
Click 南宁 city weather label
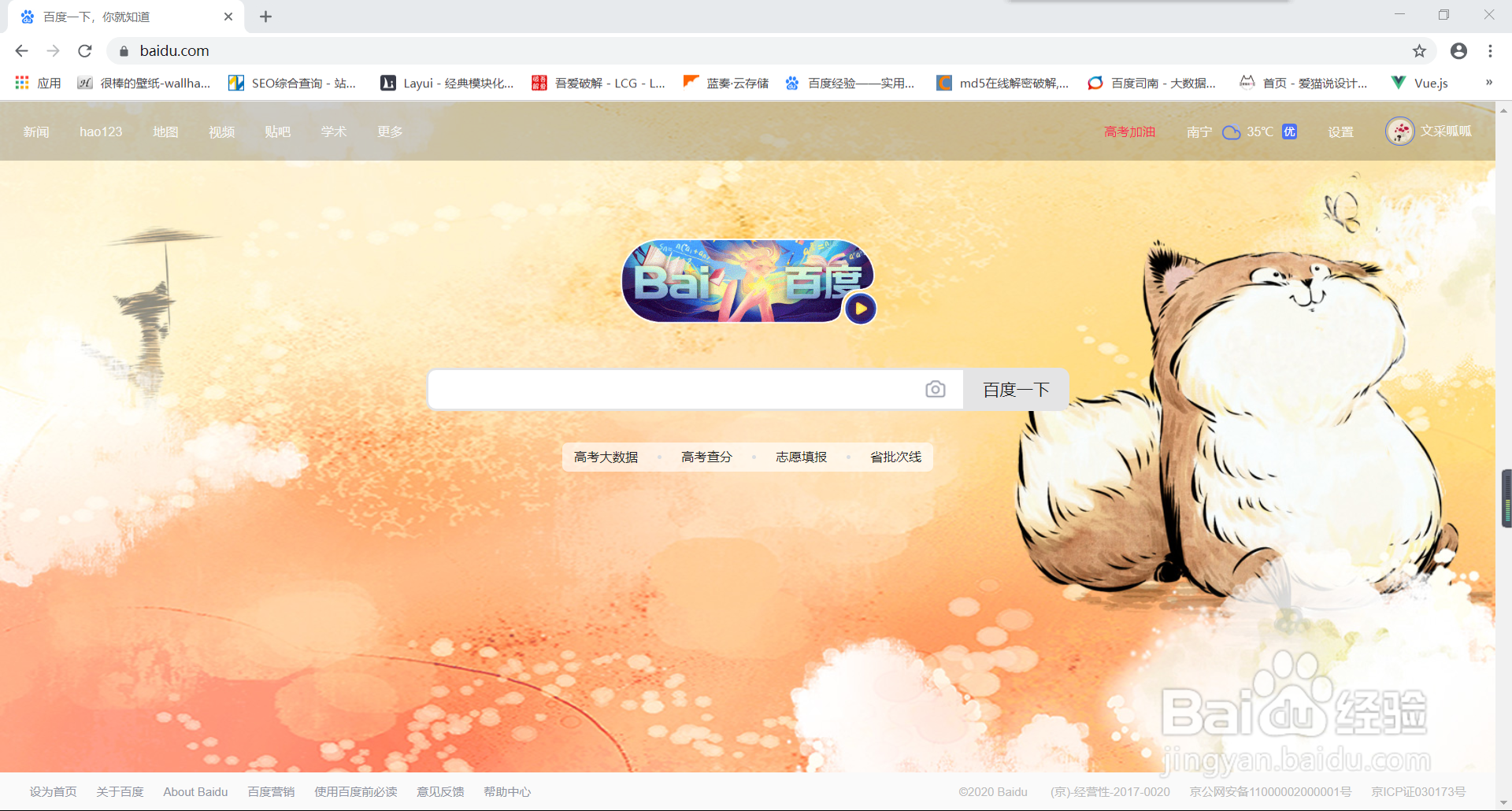(x=1199, y=131)
